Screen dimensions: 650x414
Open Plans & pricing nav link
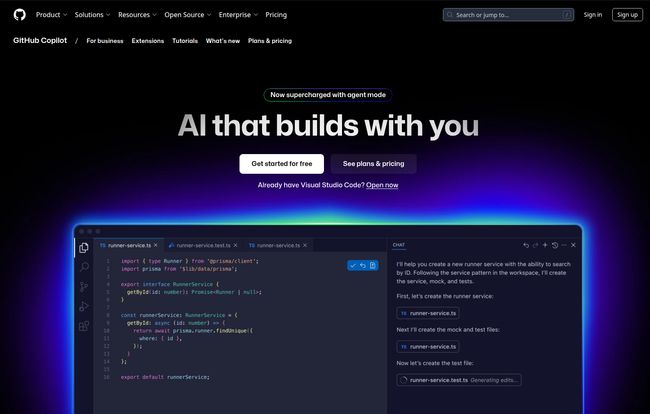[270, 41]
